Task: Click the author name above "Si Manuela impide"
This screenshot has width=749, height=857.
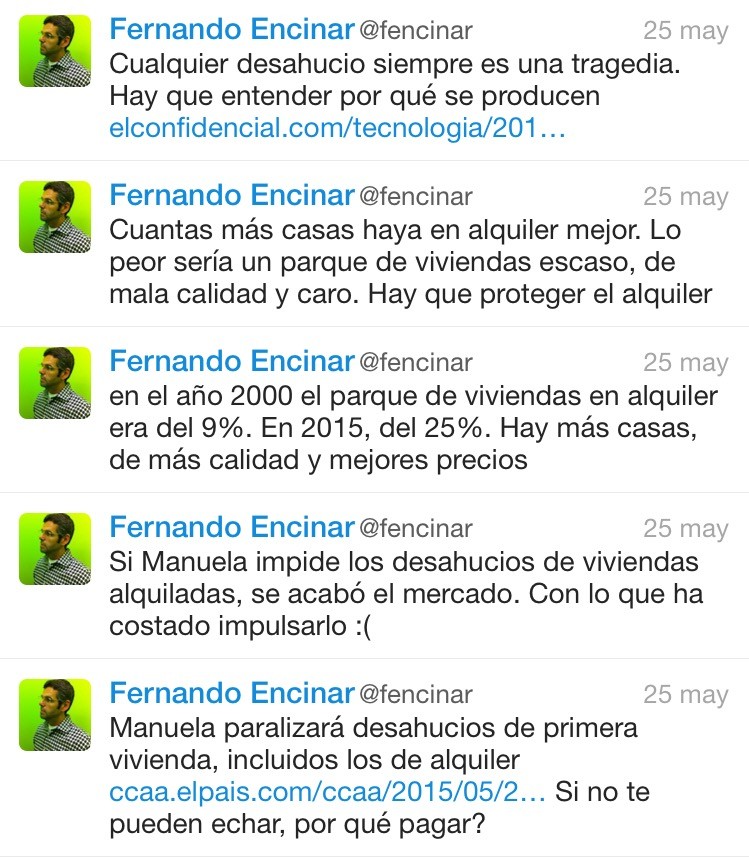Action: 232,528
